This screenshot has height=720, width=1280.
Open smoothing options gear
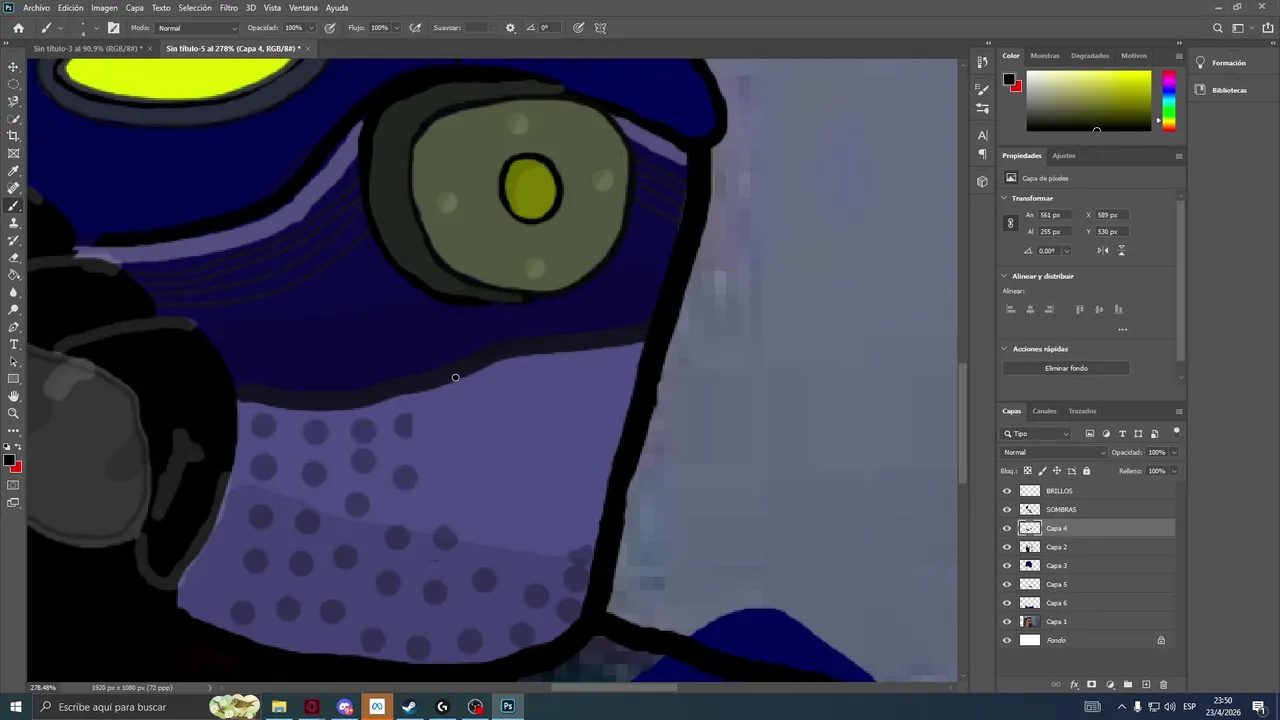coord(510,28)
